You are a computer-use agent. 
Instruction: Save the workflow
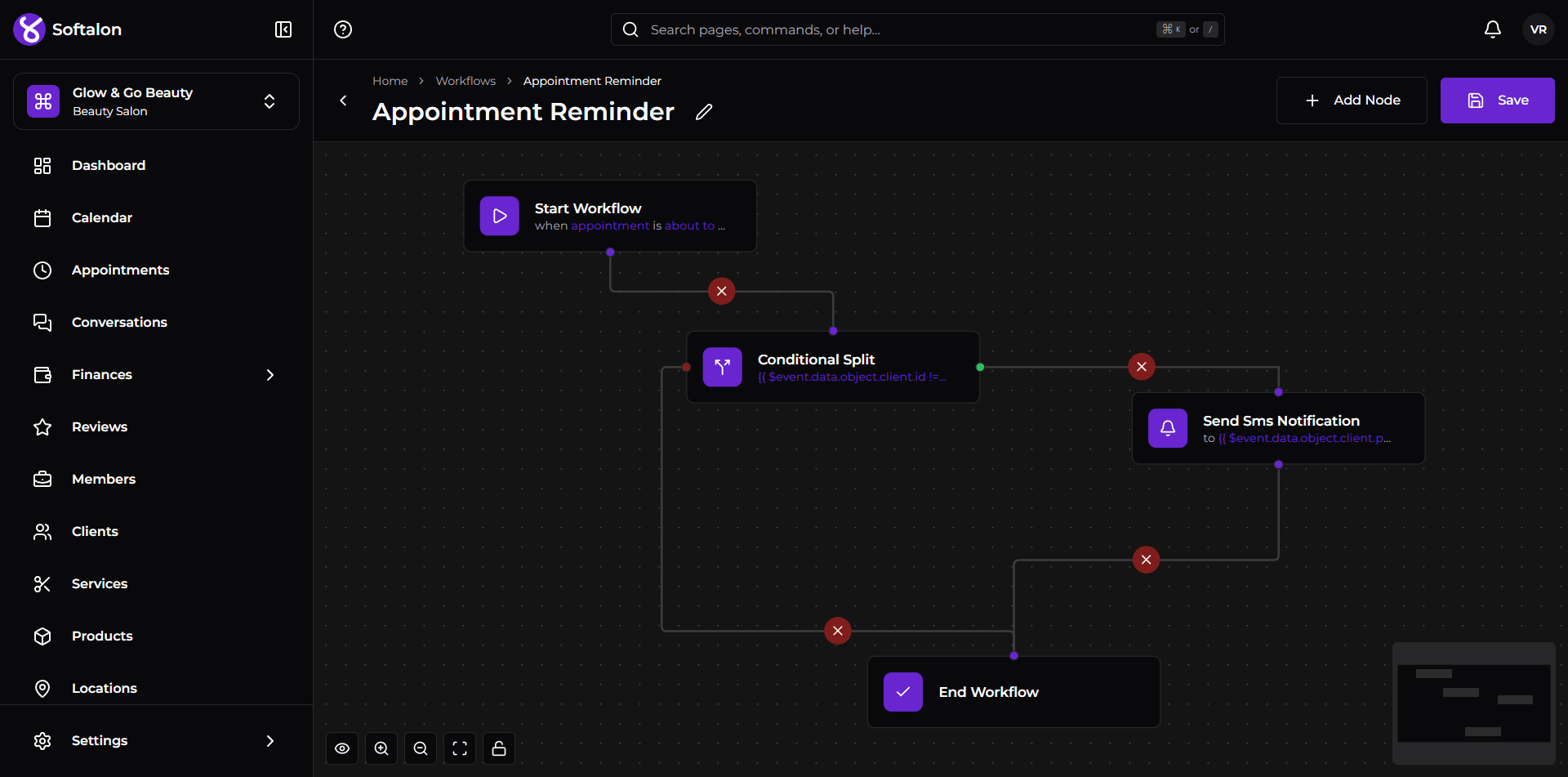1498,100
